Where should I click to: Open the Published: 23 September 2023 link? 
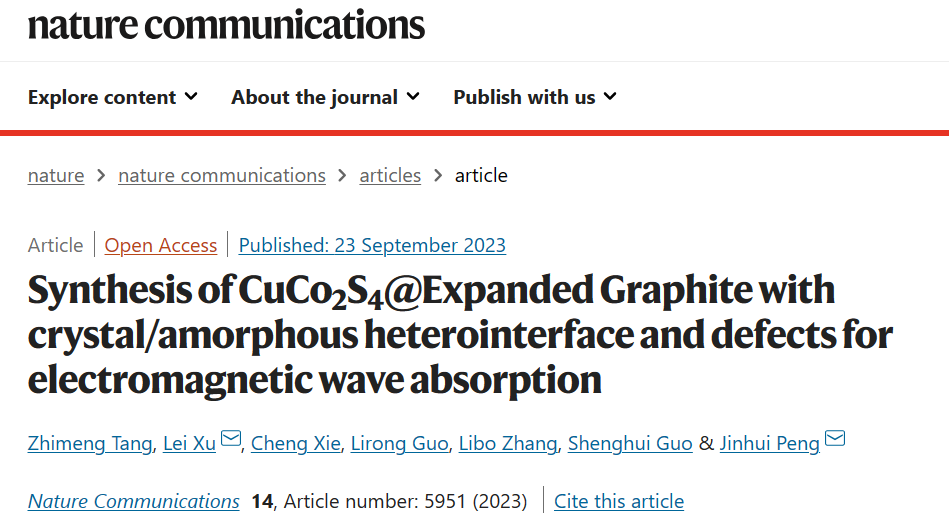point(372,245)
